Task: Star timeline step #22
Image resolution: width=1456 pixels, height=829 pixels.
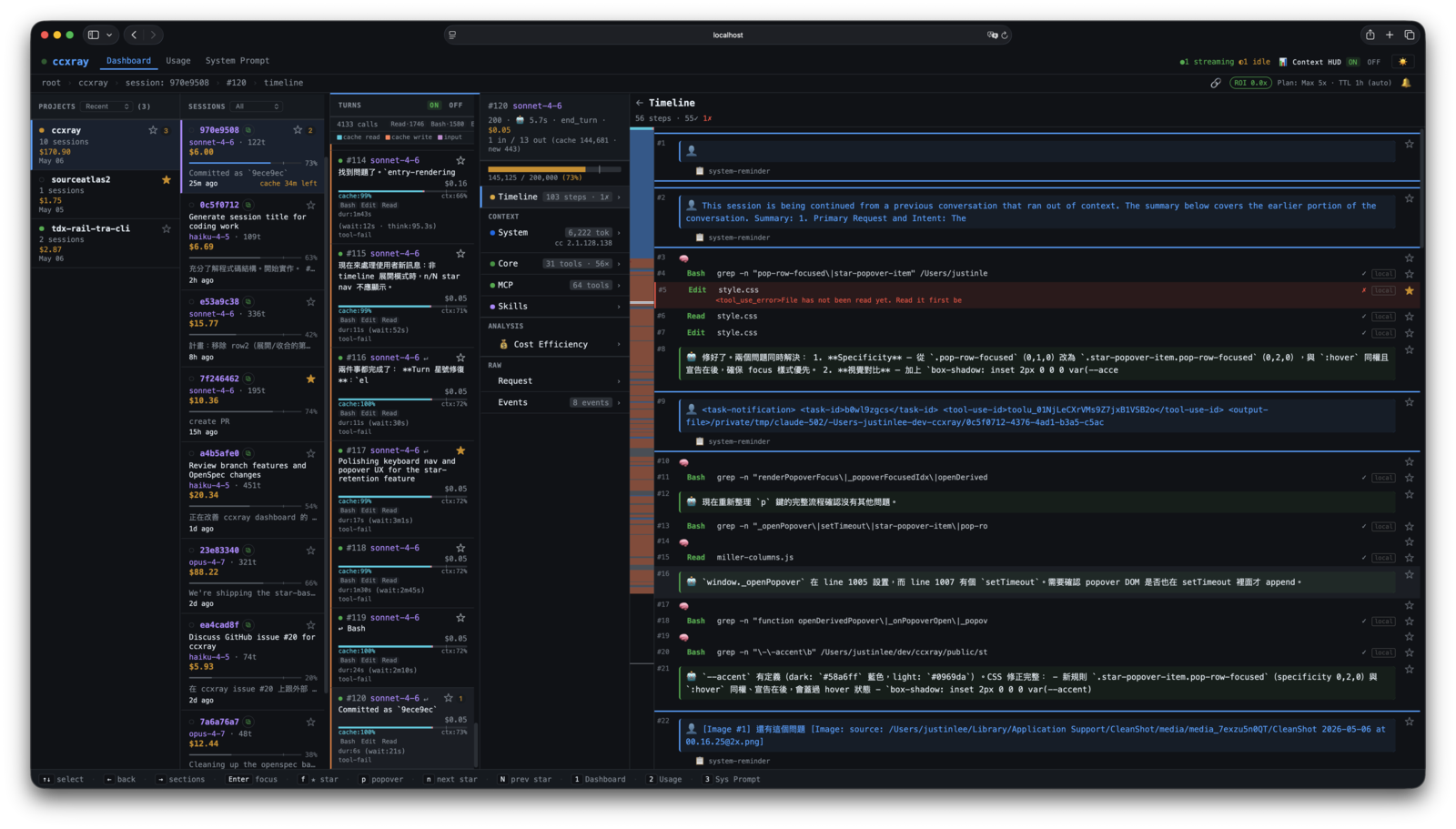Action: coord(1409,722)
